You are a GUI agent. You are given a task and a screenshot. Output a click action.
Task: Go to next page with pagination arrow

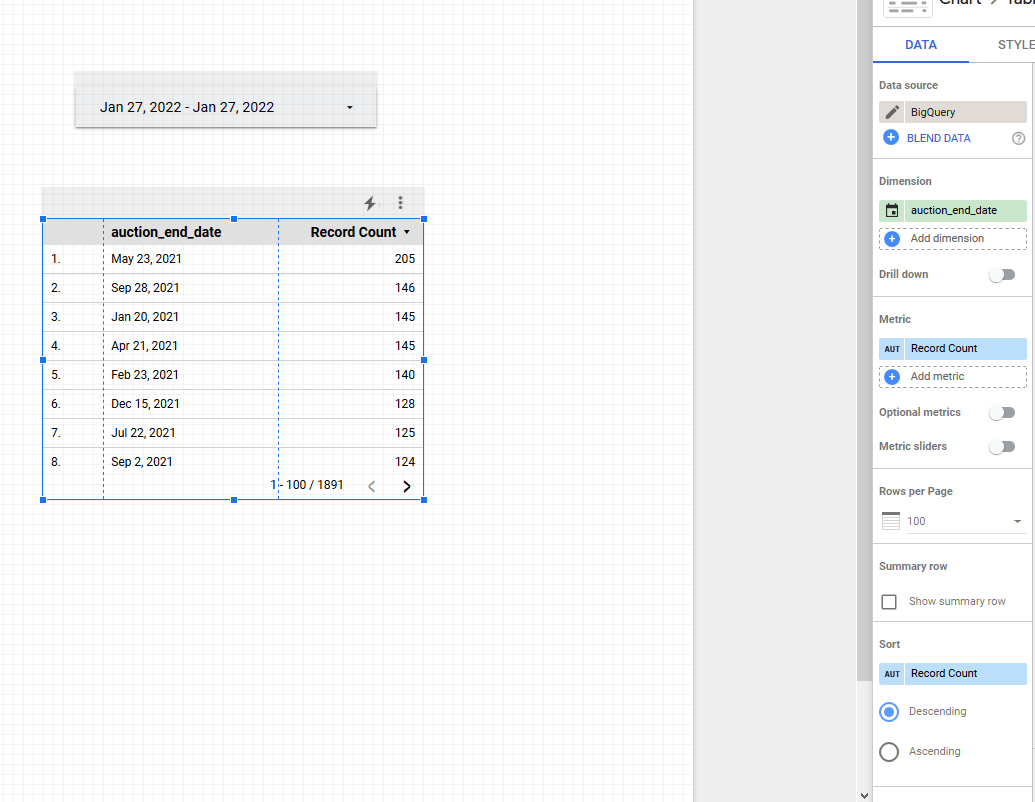coord(406,486)
